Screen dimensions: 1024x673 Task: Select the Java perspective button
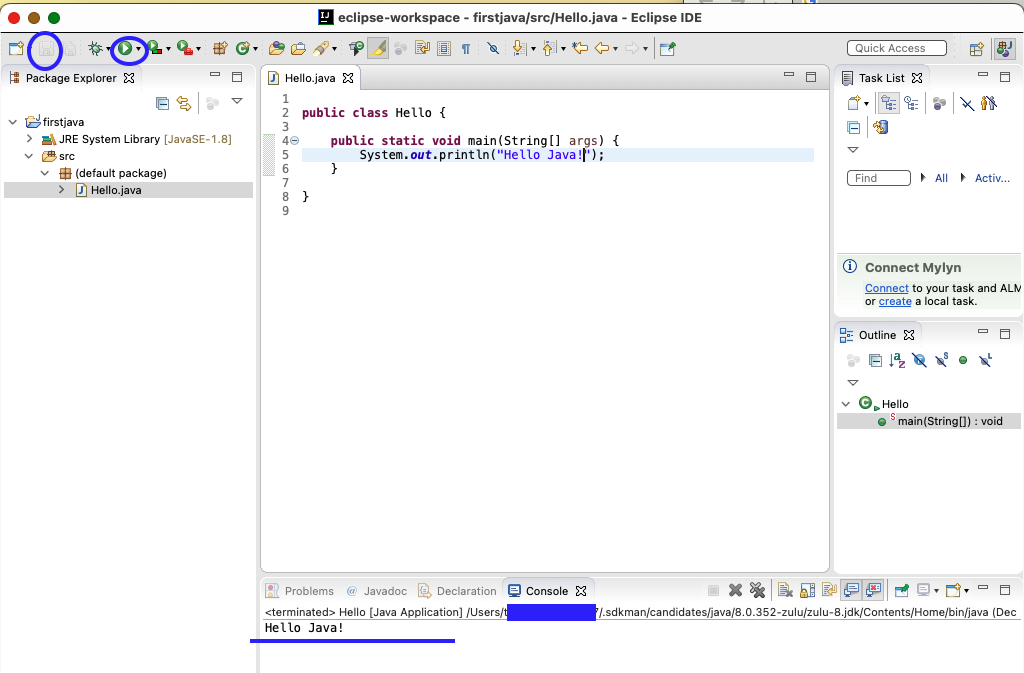1004,48
